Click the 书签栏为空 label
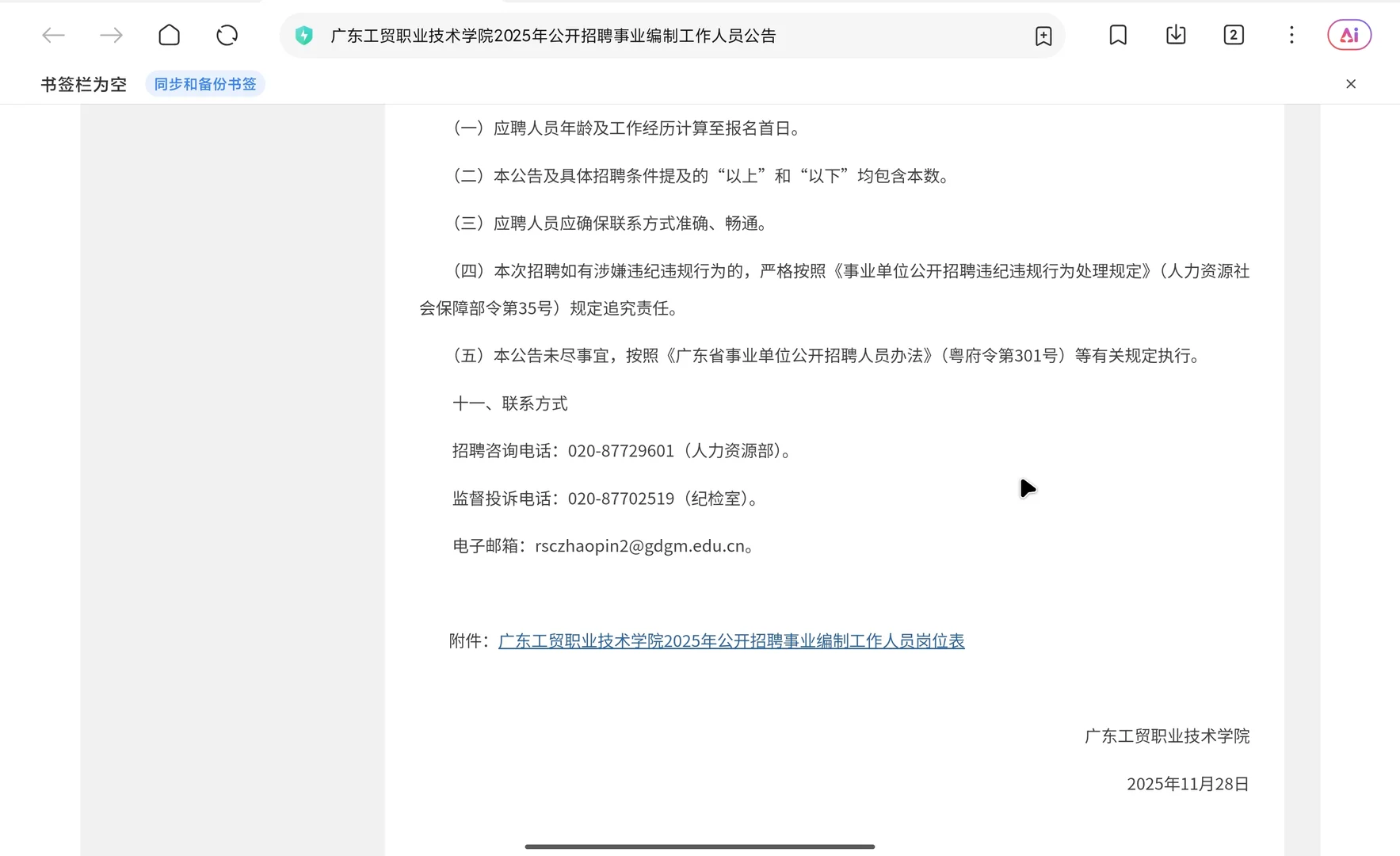Screen dimensions: 1400x856 (82, 83)
